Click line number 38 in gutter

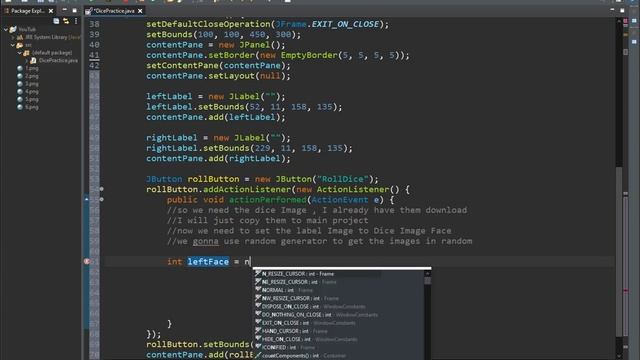click(94, 24)
